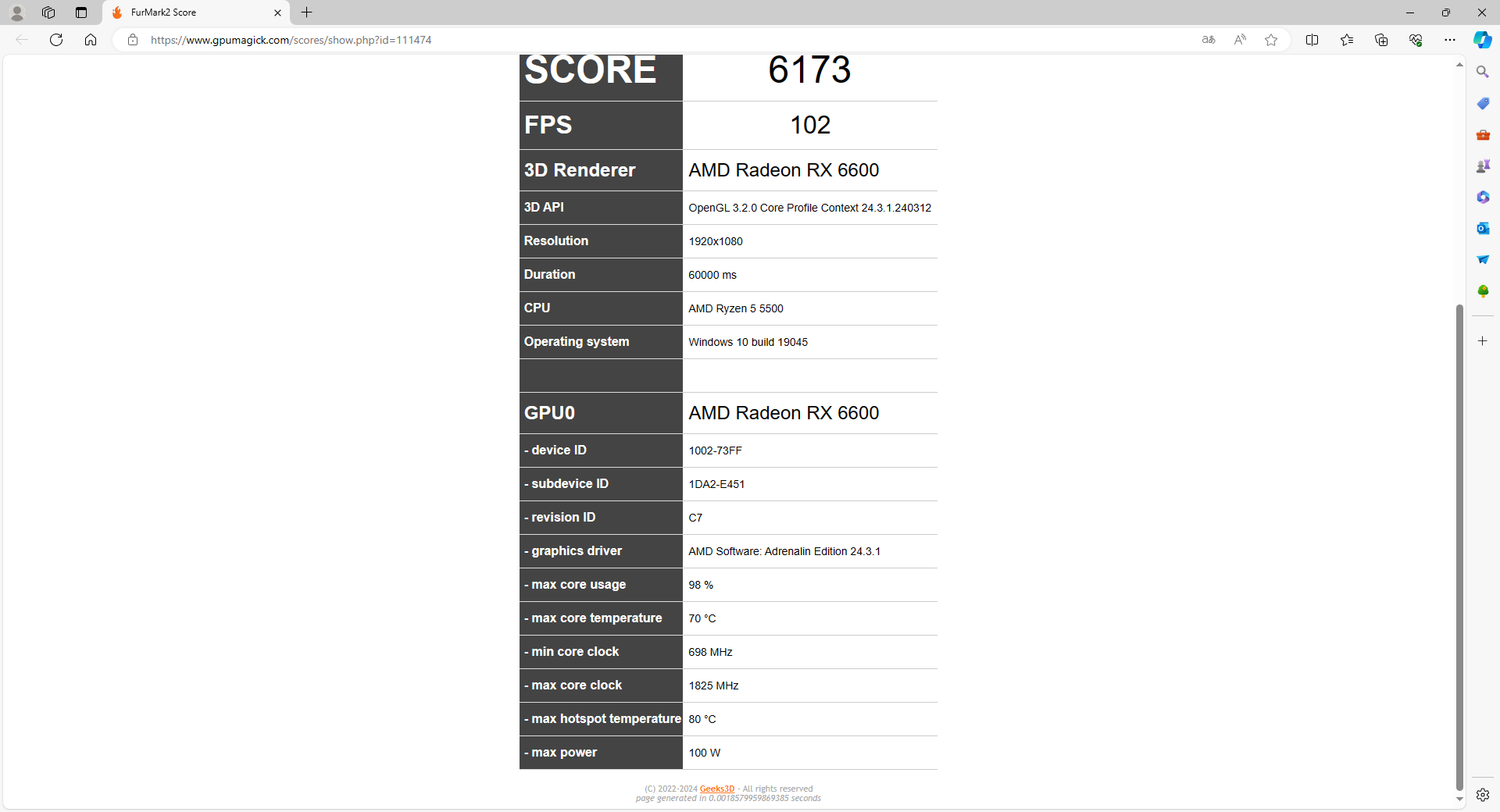Click the CPU value AMD Ryzen 5 5500
The image size is (1500, 812).
coord(736,308)
